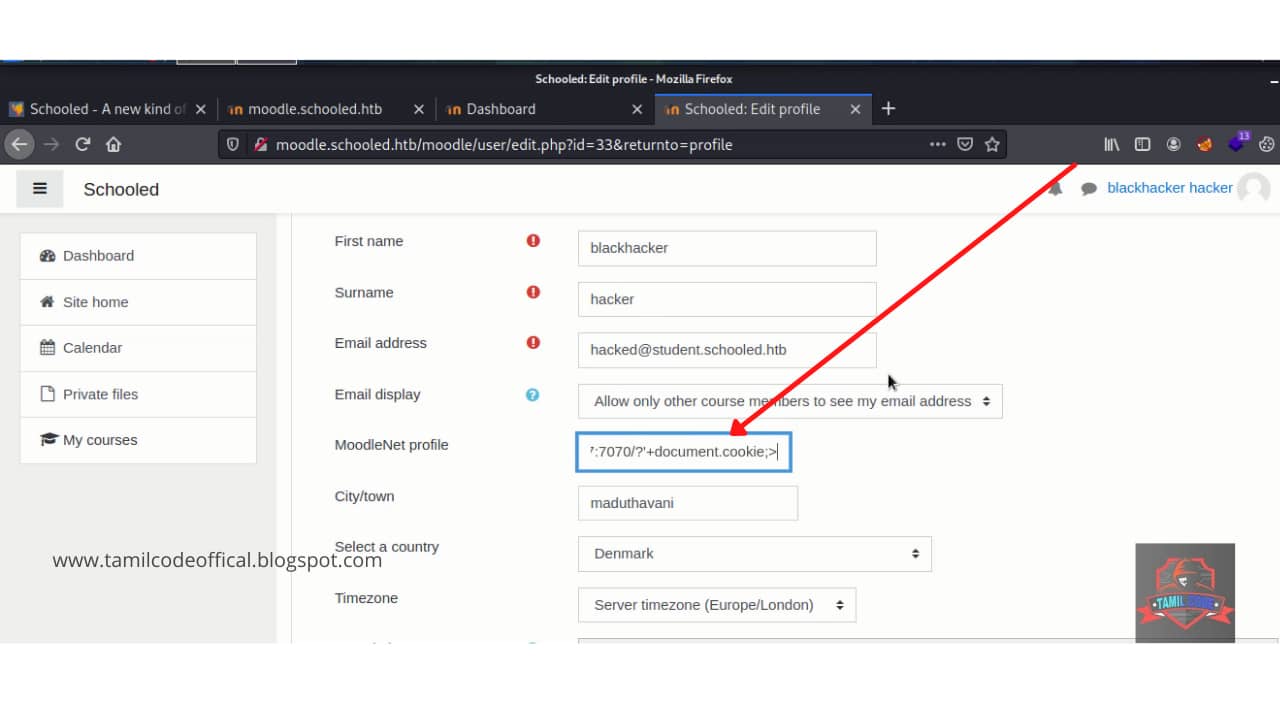Toggle the Firefox sidebar icon
The width and height of the screenshot is (1280, 720).
pyautogui.click(x=1142, y=144)
